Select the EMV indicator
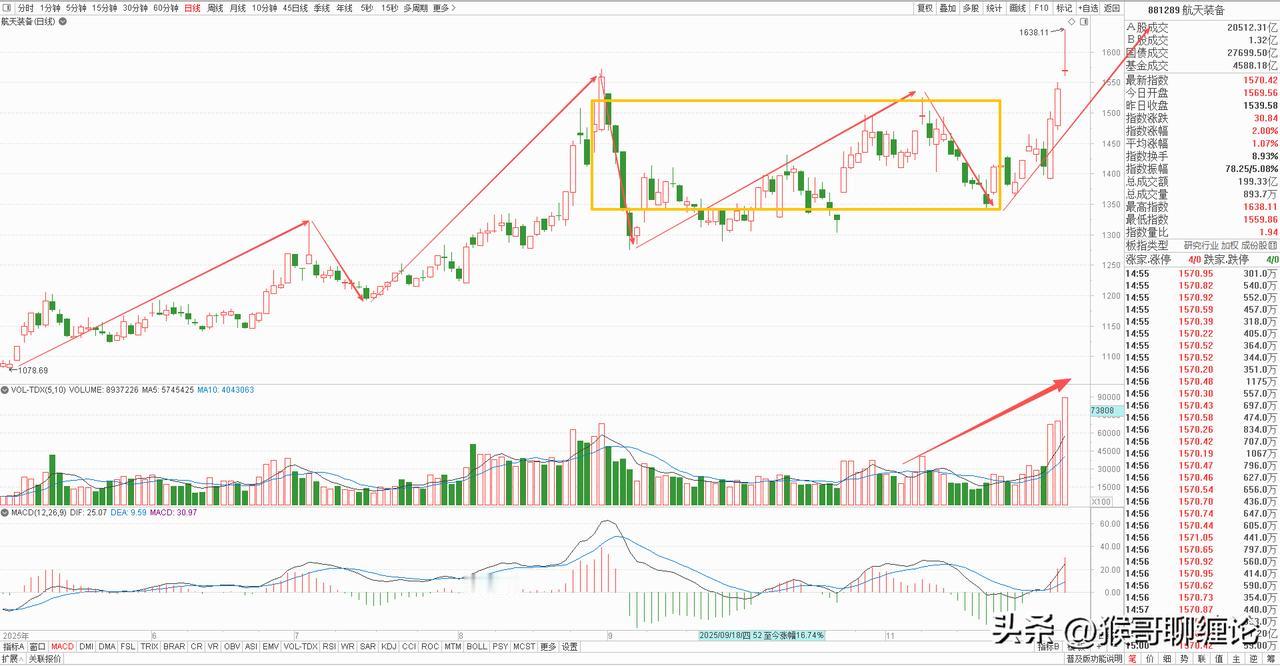The height and width of the screenshot is (666, 1280). pyautogui.click(x=270, y=647)
